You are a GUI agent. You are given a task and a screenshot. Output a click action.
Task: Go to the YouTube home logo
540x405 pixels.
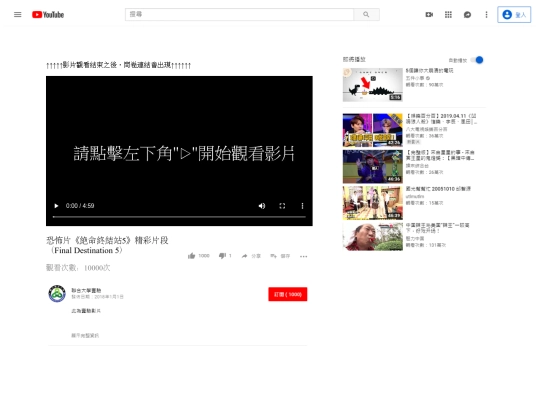48,14
